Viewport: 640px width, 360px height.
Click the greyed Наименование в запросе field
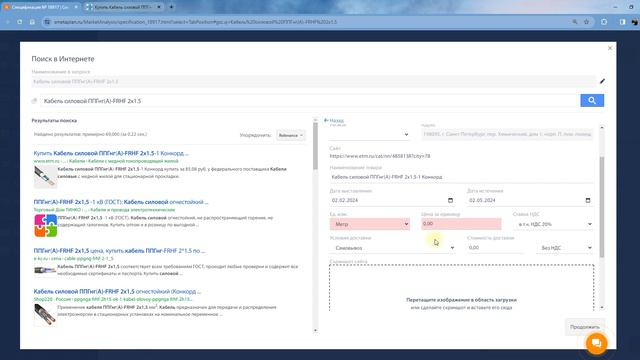(313, 82)
